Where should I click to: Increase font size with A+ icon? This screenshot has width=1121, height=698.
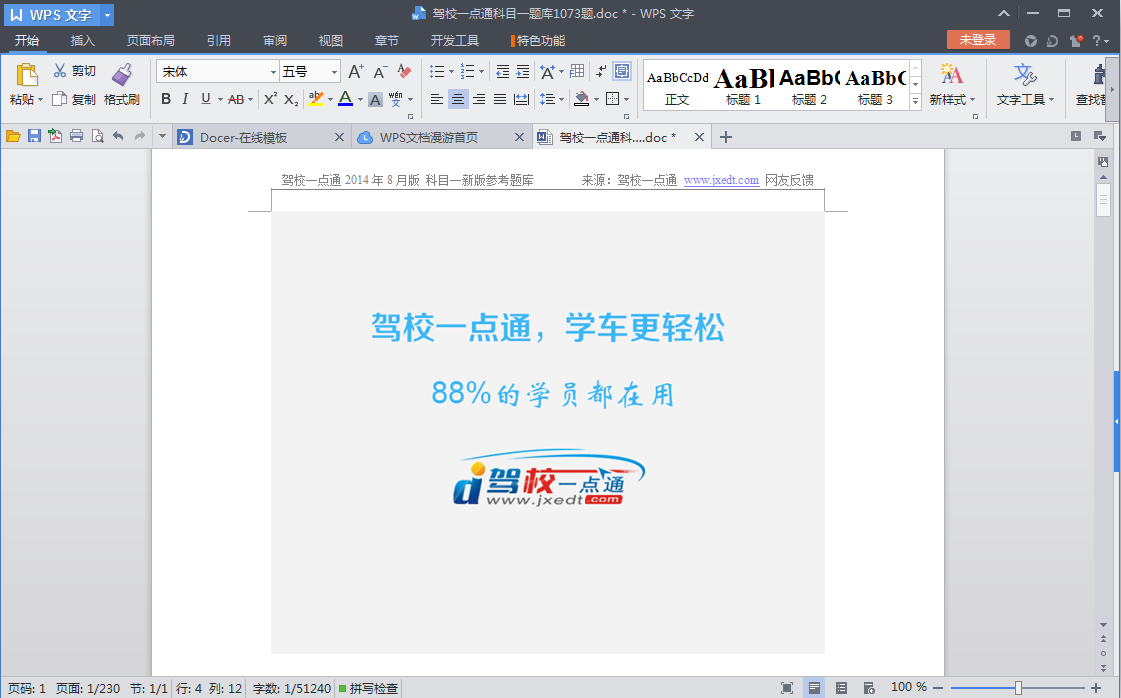coord(355,71)
